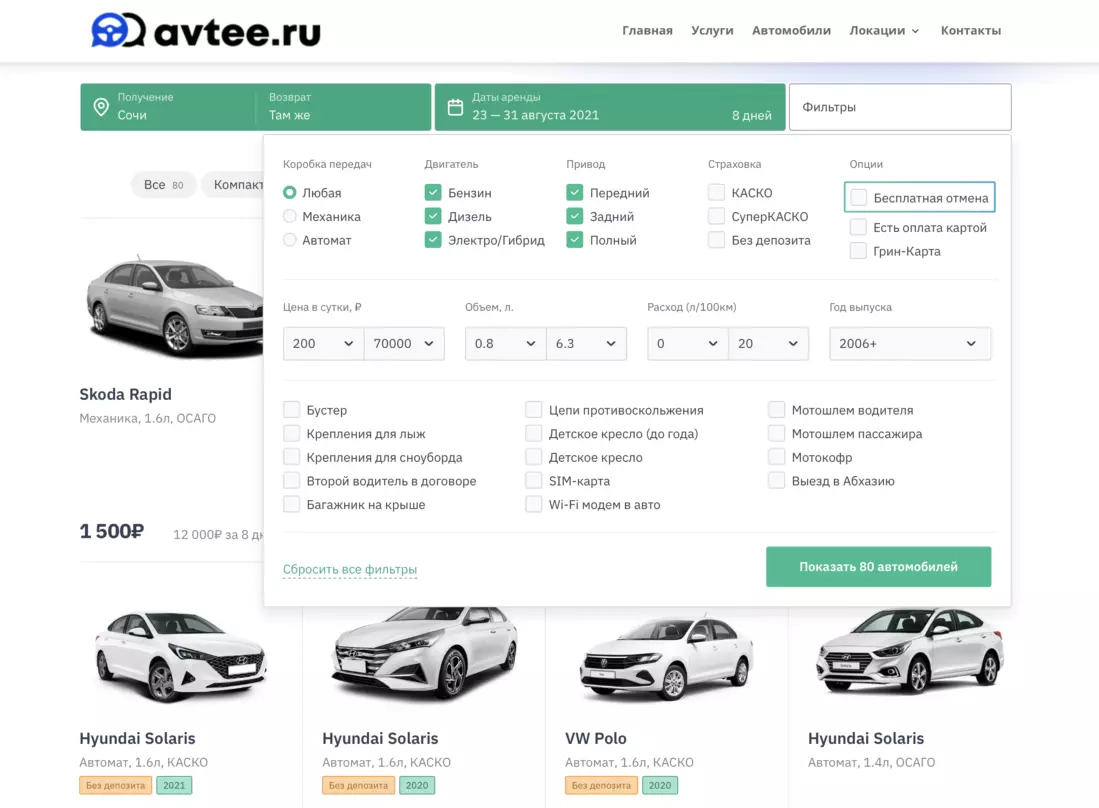
Task: Check the Детское кресло (до года) option
Action: tap(534, 434)
